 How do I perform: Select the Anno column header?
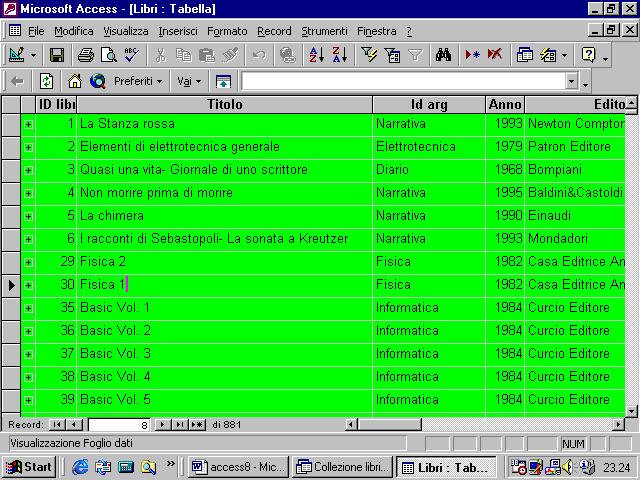click(x=505, y=104)
